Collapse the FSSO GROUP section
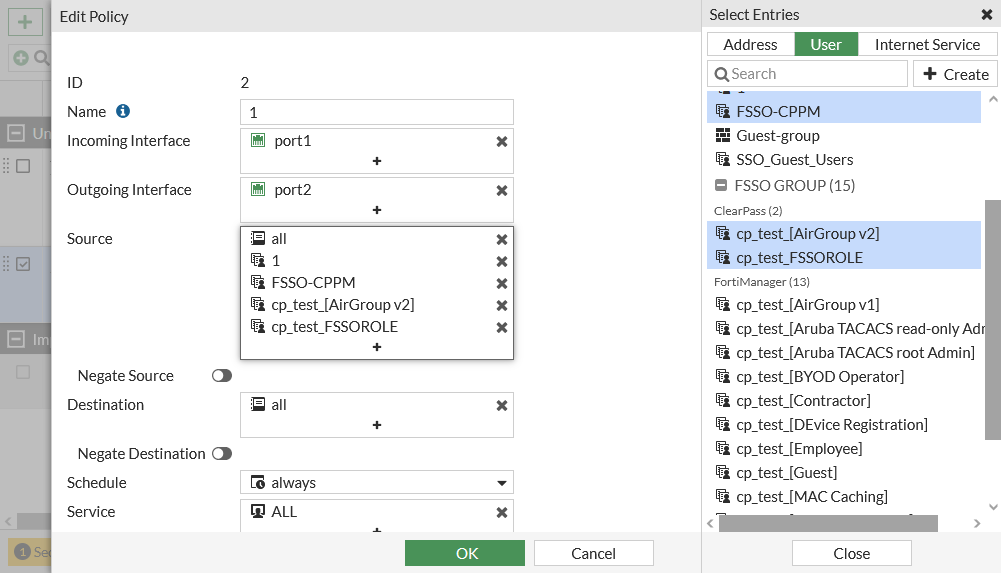 721,186
